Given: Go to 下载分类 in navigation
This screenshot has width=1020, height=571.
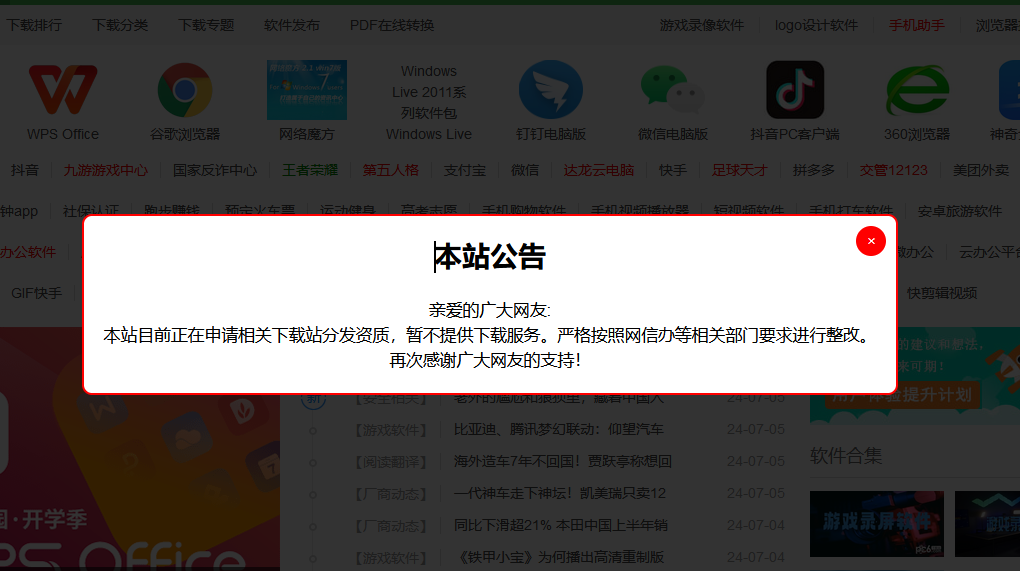Looking at the screenshot, I should pyautogui.click(x=120, y=25).
